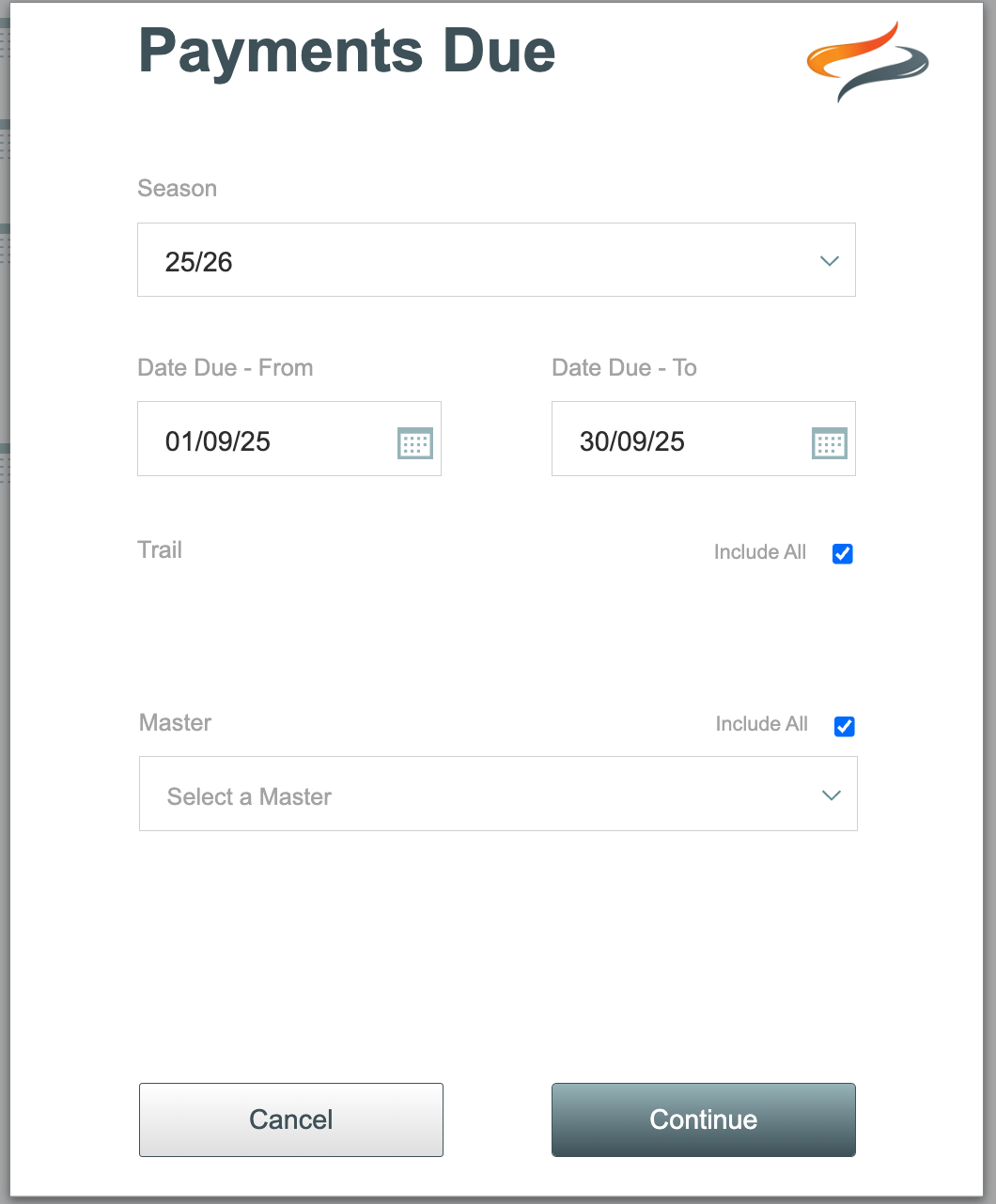Untick the Trail Include All checkbox

pyautogui.click(x=843, y=553)
